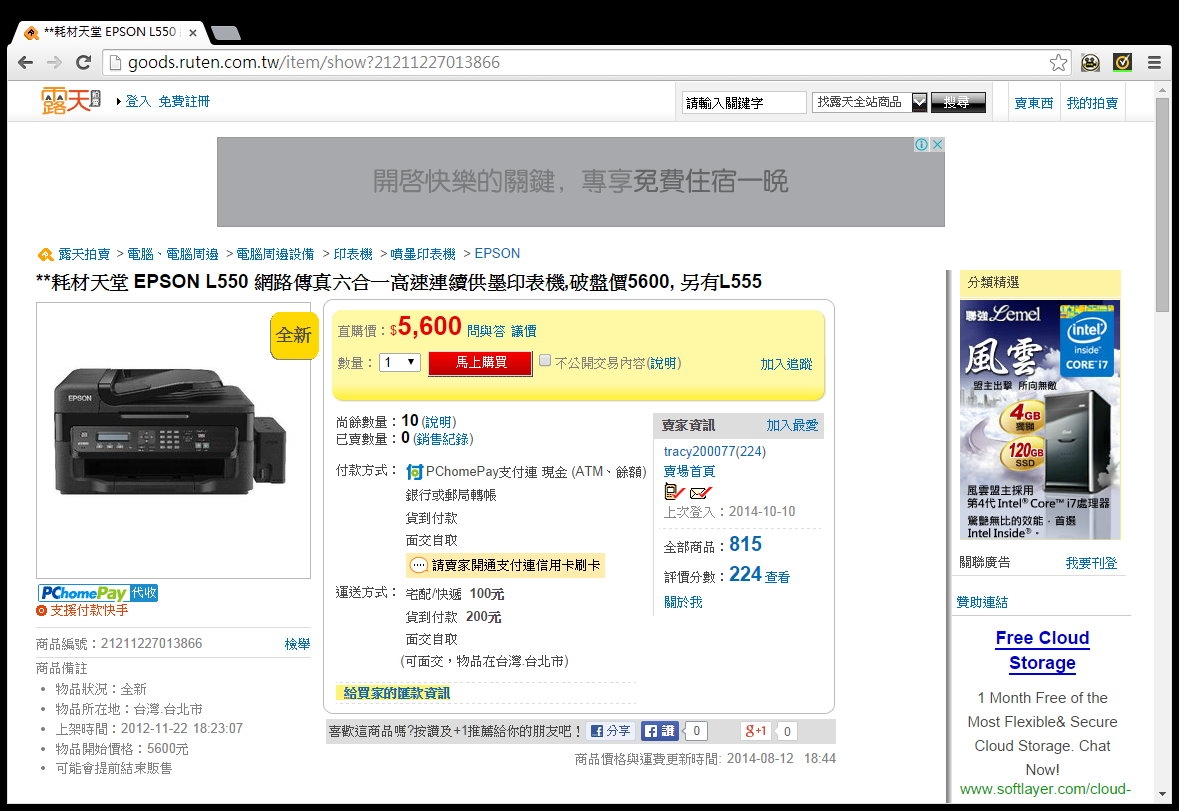1179x811 pixels.
Task: Click the Ruten 露天 logo
Action: 71,101
